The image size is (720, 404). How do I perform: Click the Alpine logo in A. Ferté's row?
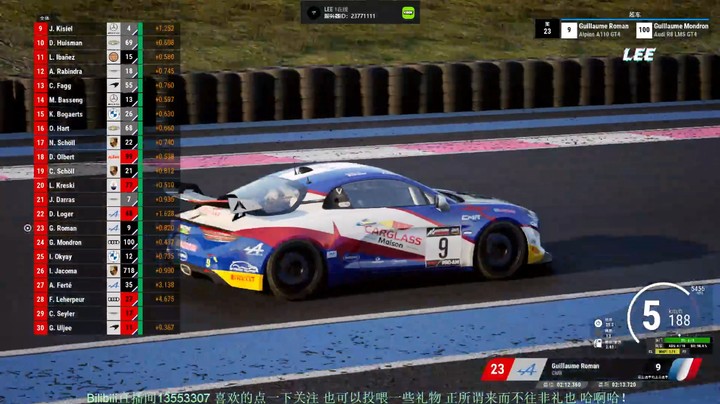click(x=113, y=285)
